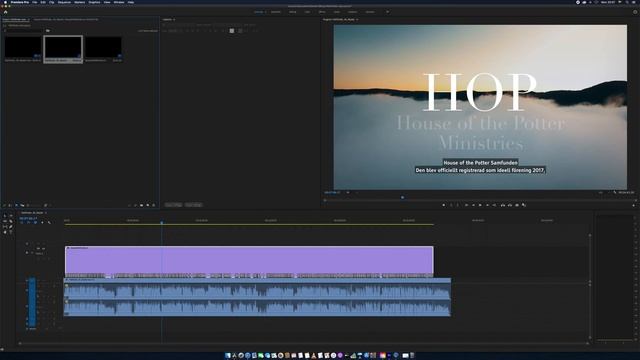
Task: Click the timeline playhead timecode display
Action: 28,218
